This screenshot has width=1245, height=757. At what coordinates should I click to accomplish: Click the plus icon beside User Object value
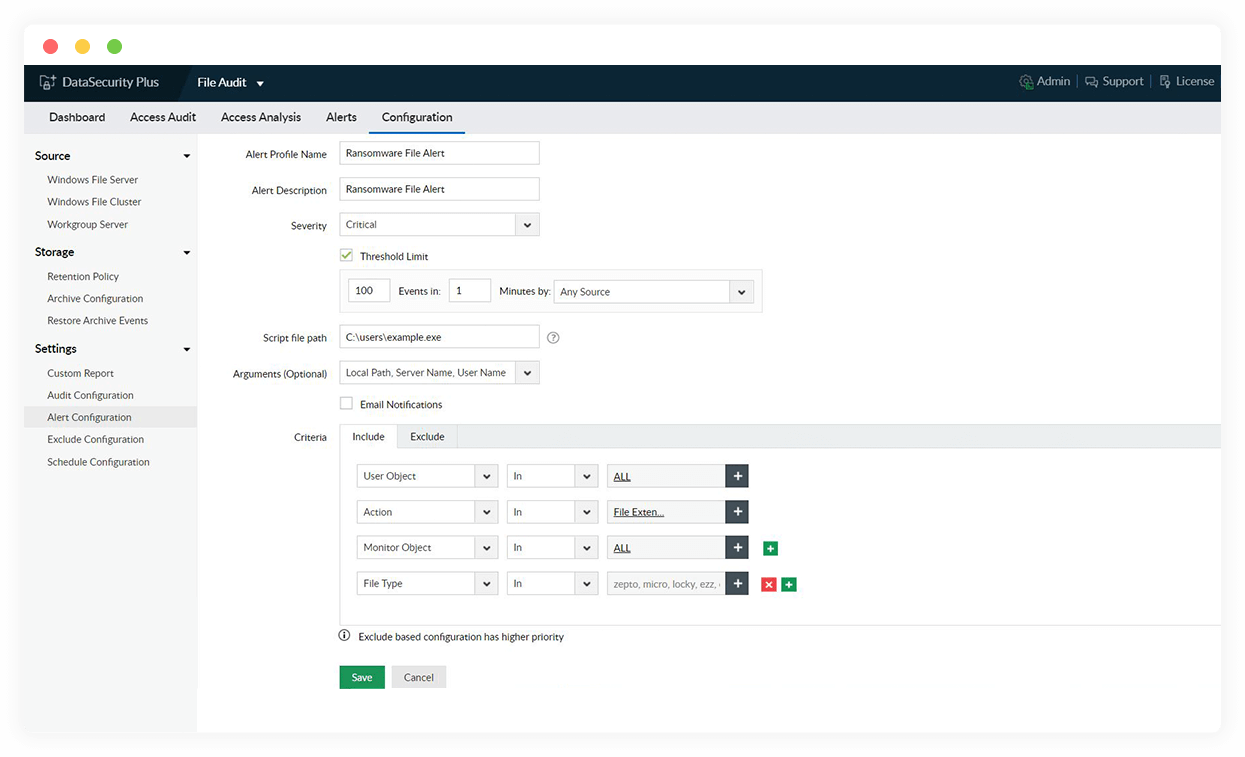click(737, 476)
